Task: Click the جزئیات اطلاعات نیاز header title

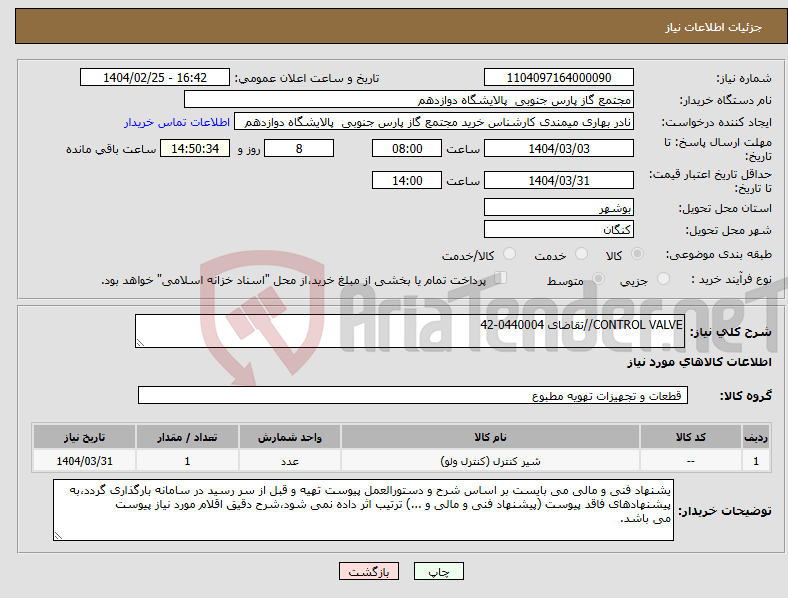Action: pyautogui.click(x=714, y=27)
